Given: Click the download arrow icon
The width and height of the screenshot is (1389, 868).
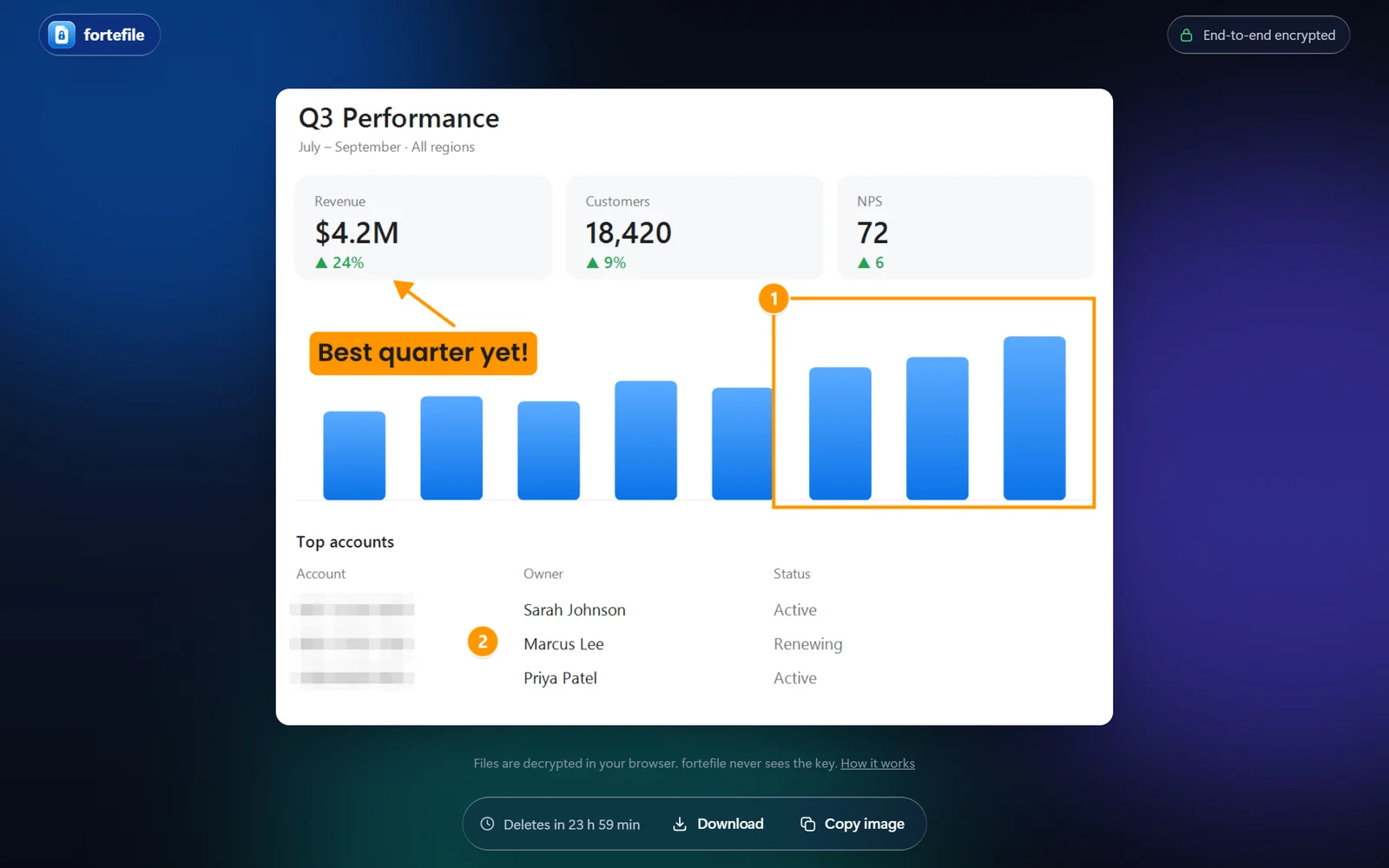Looking at the screenshot, I should pyautogui.click(x=680, y=824).
